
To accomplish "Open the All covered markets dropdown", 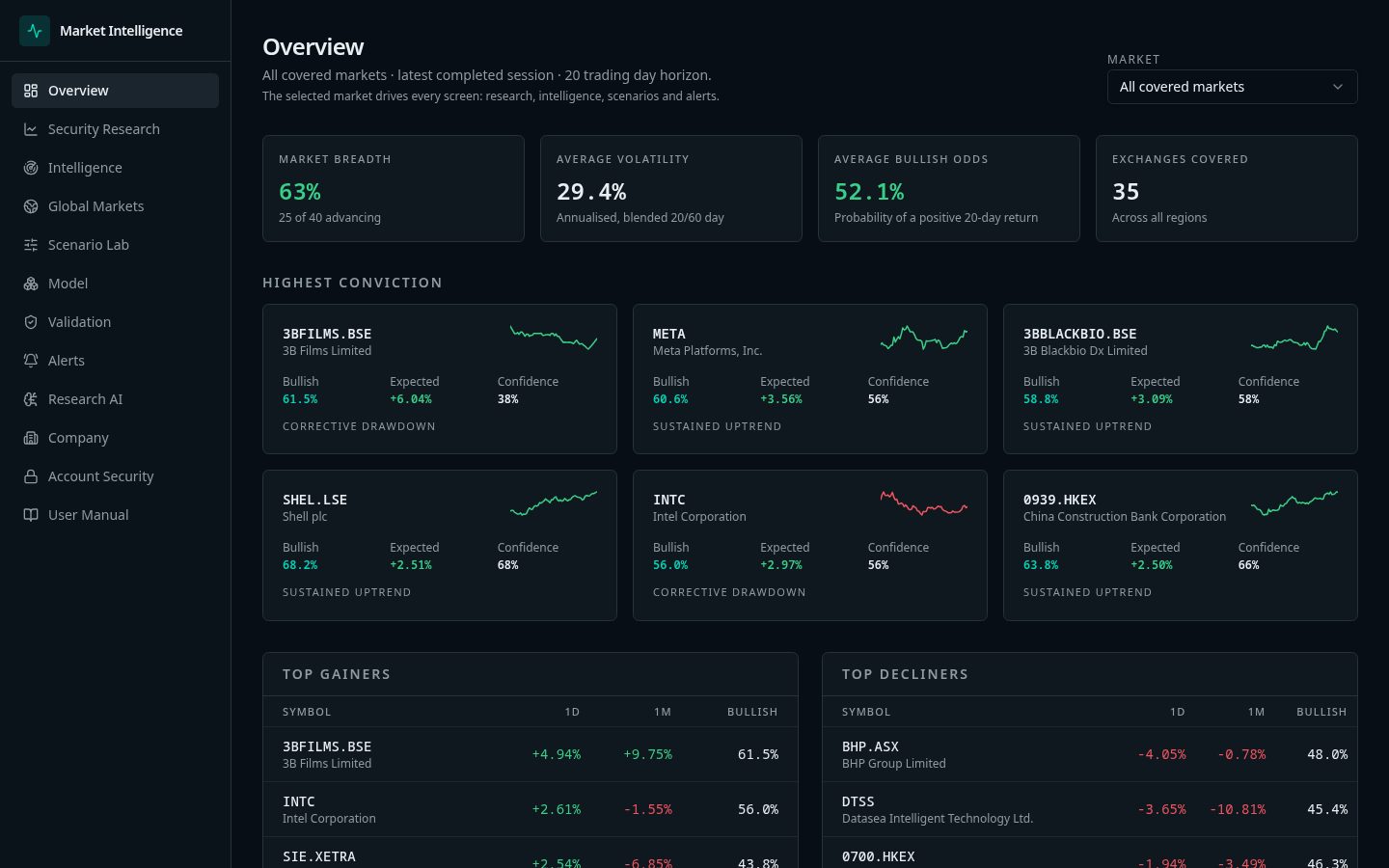I will click(1232, 87).
